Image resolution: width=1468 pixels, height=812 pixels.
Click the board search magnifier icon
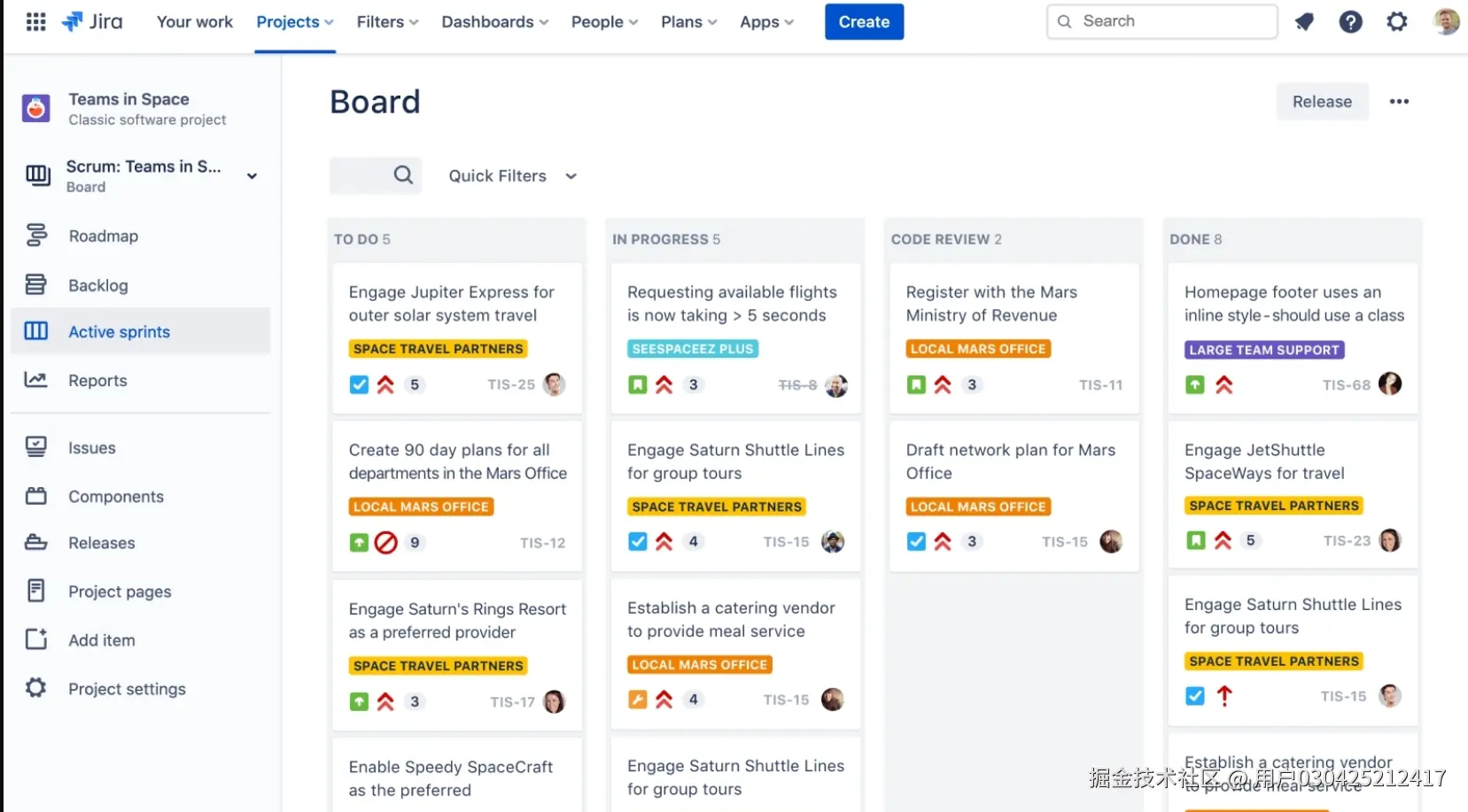[x=403, y=175]
